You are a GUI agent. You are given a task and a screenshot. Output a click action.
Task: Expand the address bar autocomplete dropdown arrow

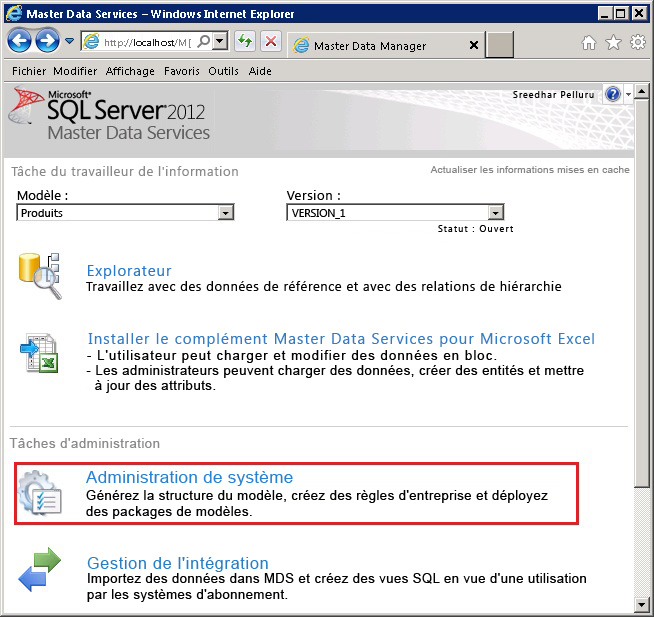click(x=220, y=41)
